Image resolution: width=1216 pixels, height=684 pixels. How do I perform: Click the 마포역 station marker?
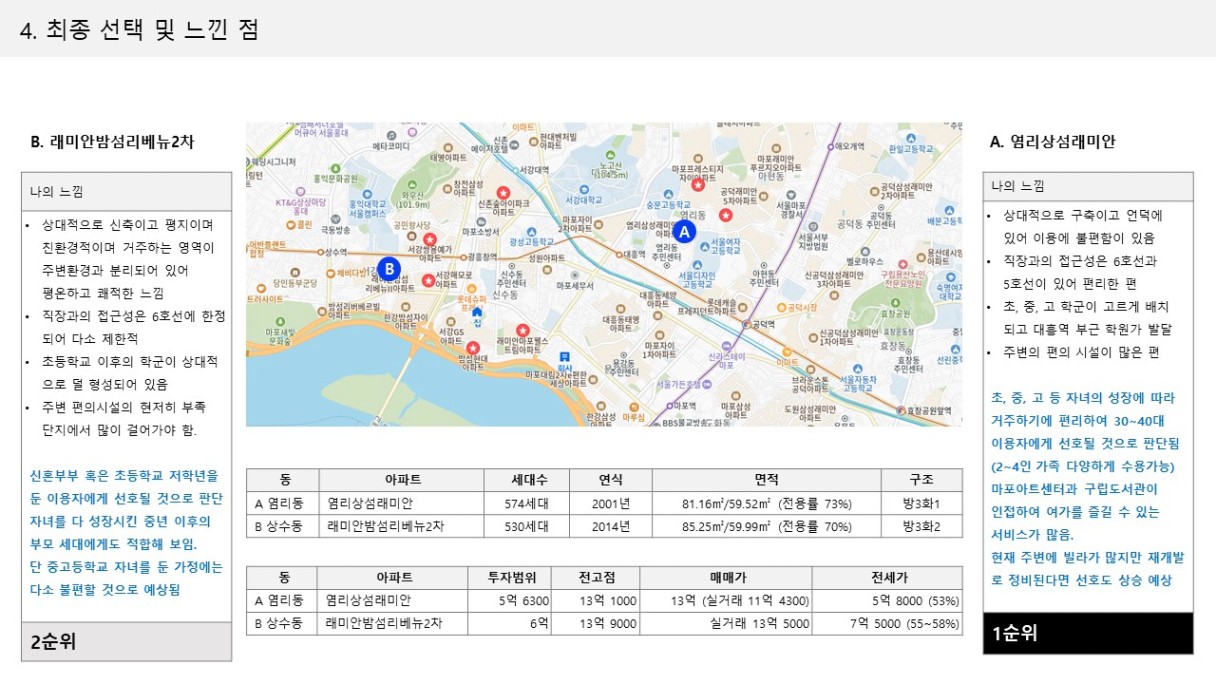tap(670, 405)
